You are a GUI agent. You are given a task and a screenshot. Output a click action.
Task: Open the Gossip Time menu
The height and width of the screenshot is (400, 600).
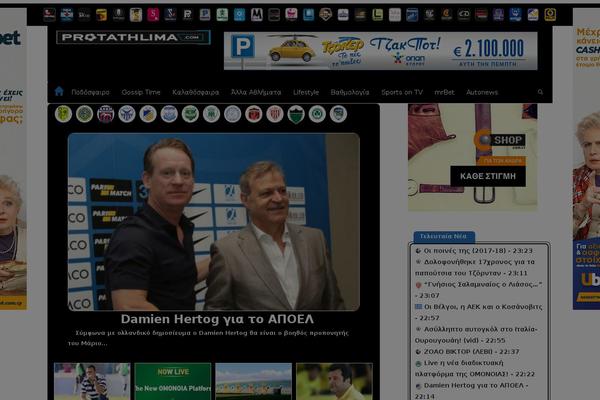[x=141, y=92]
